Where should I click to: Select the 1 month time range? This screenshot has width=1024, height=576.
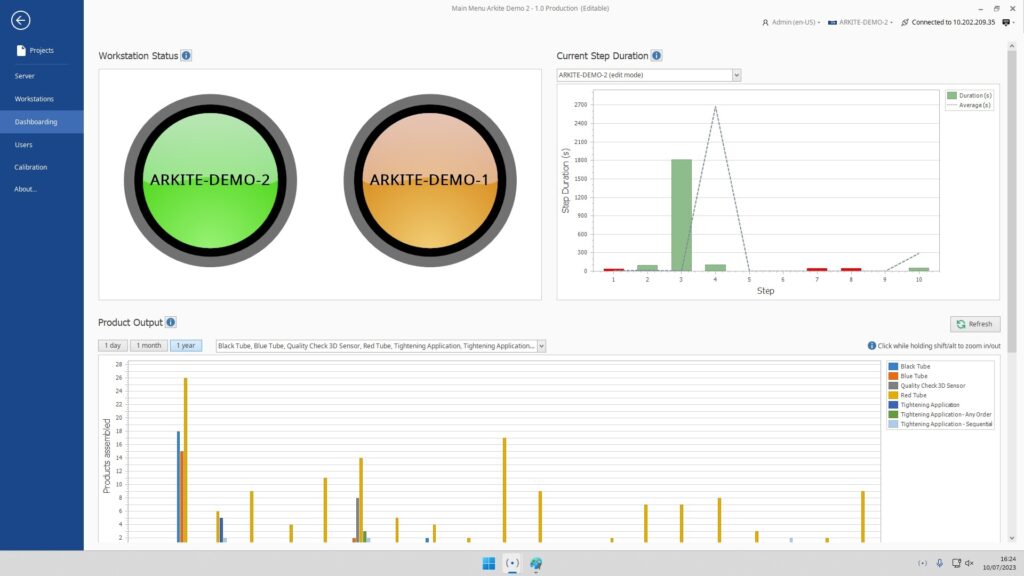pos(149,346)
